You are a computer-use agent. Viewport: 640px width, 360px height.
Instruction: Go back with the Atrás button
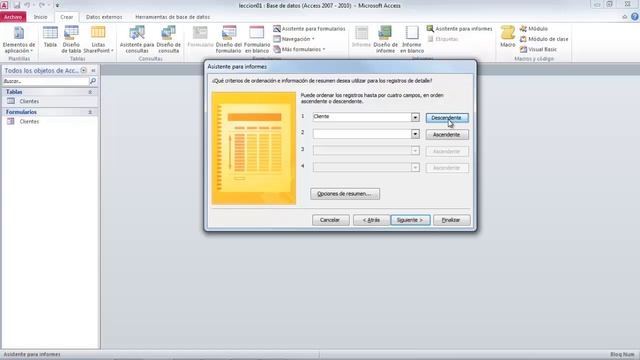[x=371, y=220]
